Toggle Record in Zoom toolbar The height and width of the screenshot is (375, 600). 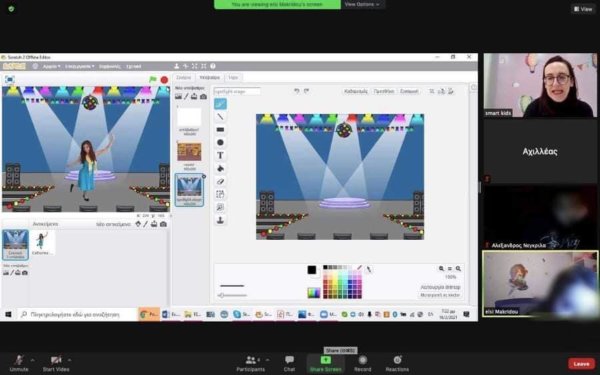362,363
